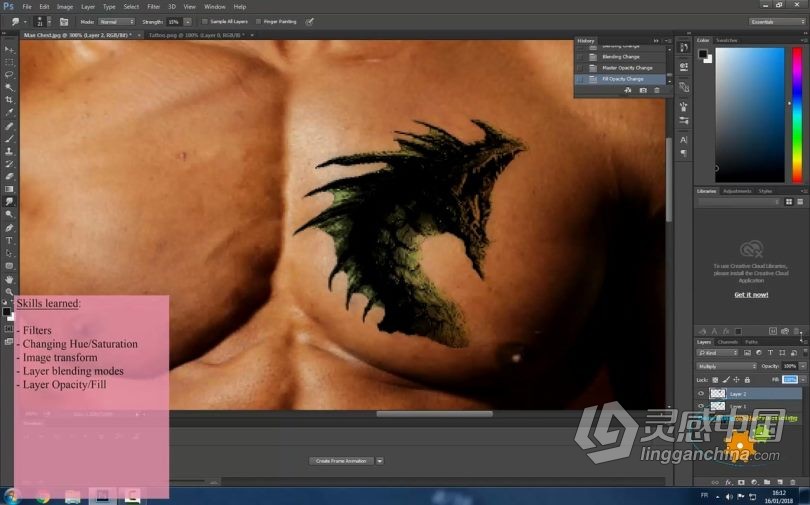Viewport: 810px width, 505px height.
Task: Select the Smudge tool in toolbox
Action: 9,202
